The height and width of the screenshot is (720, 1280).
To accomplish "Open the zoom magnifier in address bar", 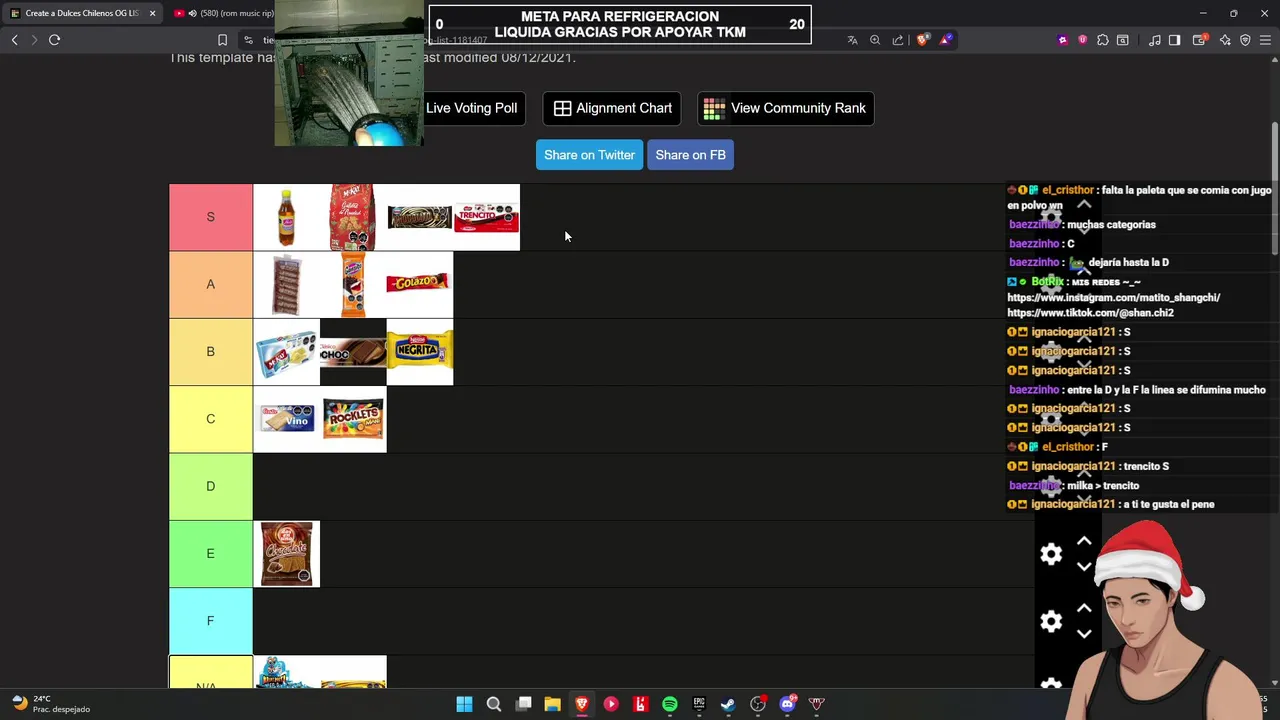I will coord(875,40).
